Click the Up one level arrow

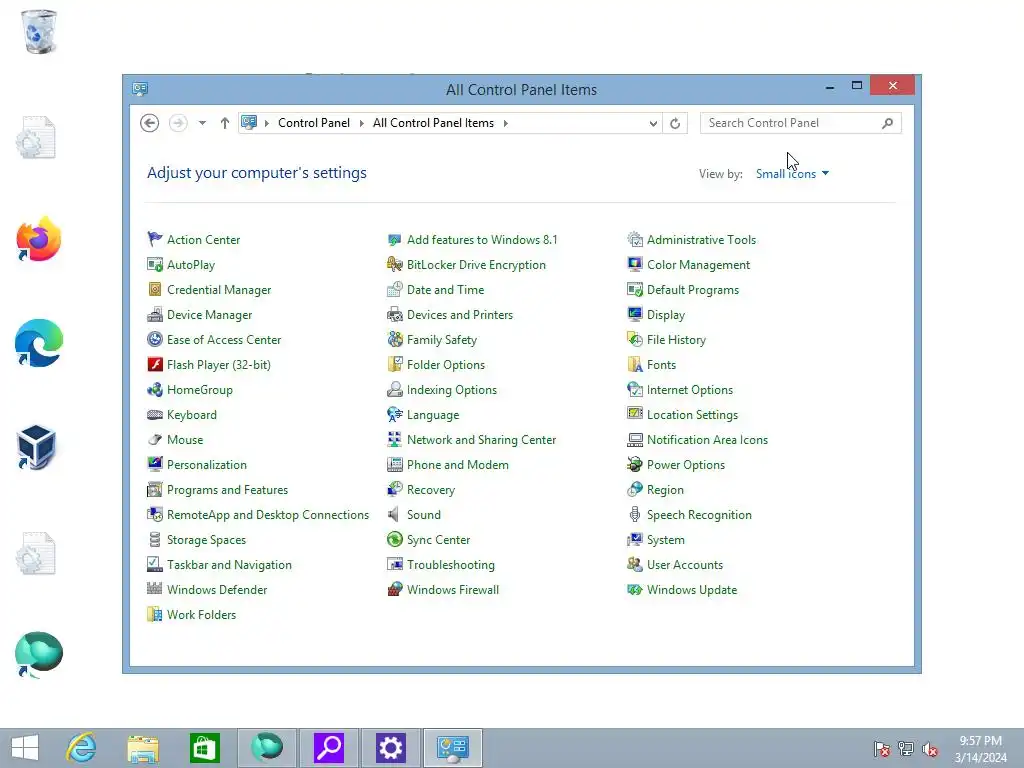[x=225, y=123]
